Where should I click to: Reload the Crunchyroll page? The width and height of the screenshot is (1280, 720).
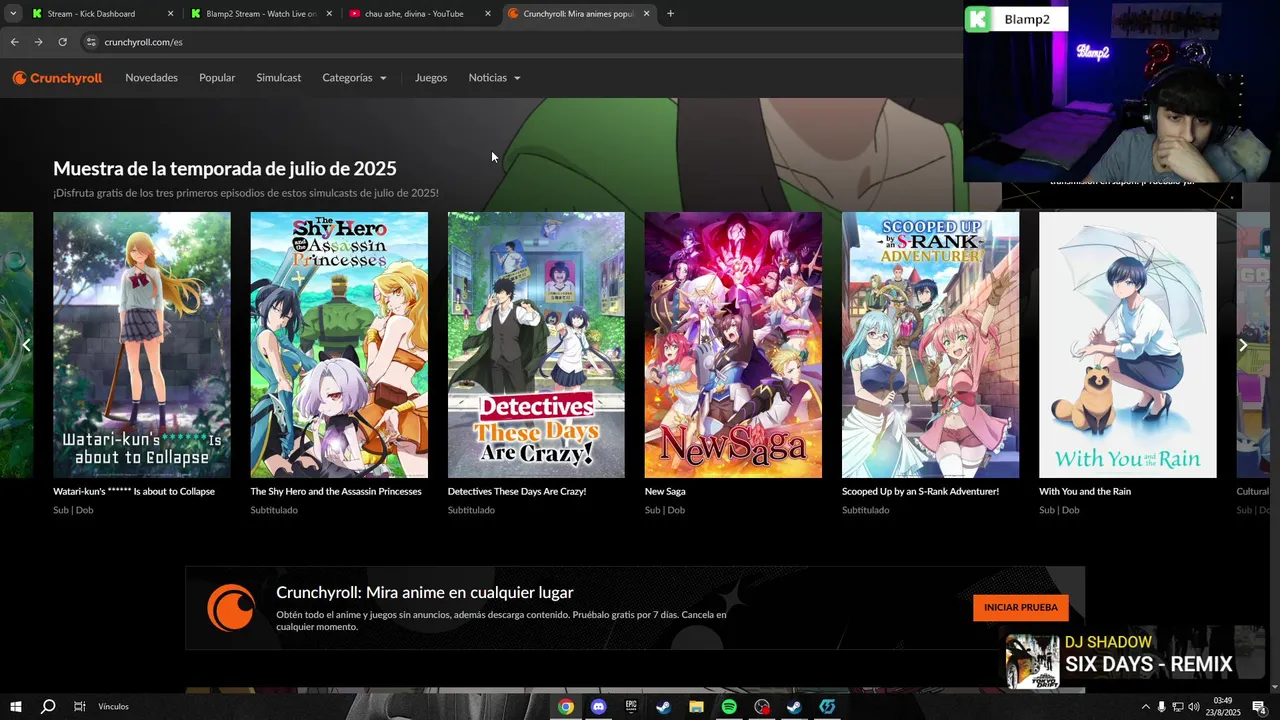tap(62, 42)
